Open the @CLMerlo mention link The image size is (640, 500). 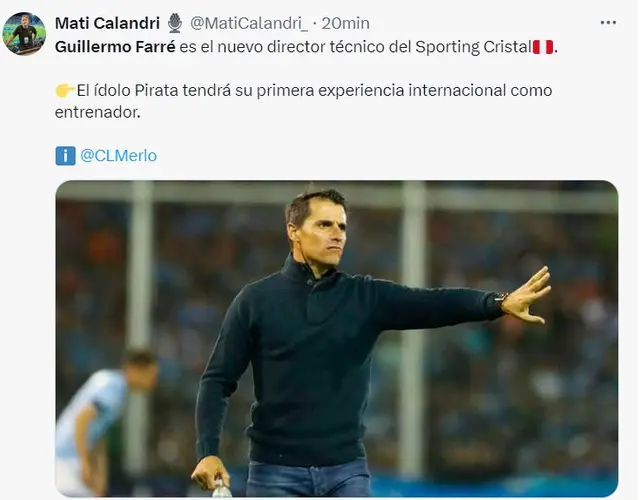(x=118, y=155)
